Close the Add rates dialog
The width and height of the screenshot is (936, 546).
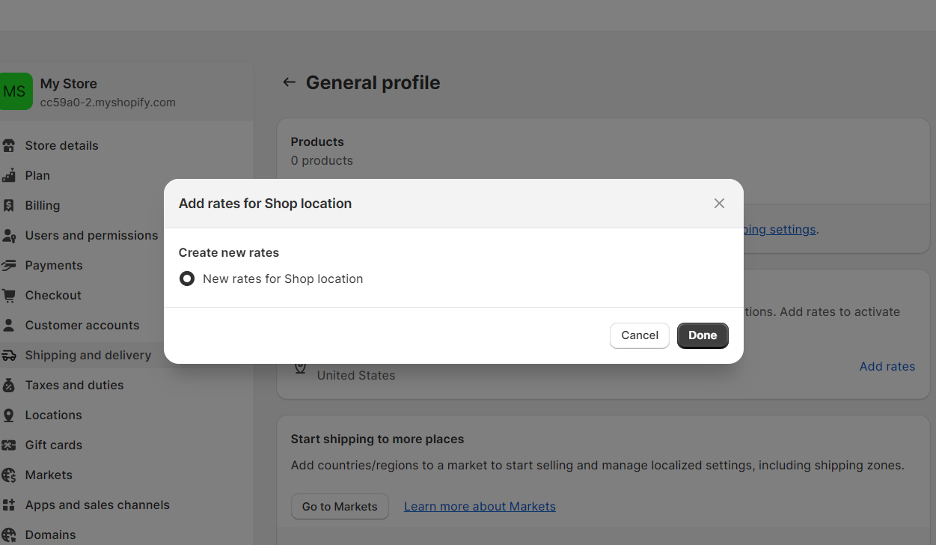[719, 203]
